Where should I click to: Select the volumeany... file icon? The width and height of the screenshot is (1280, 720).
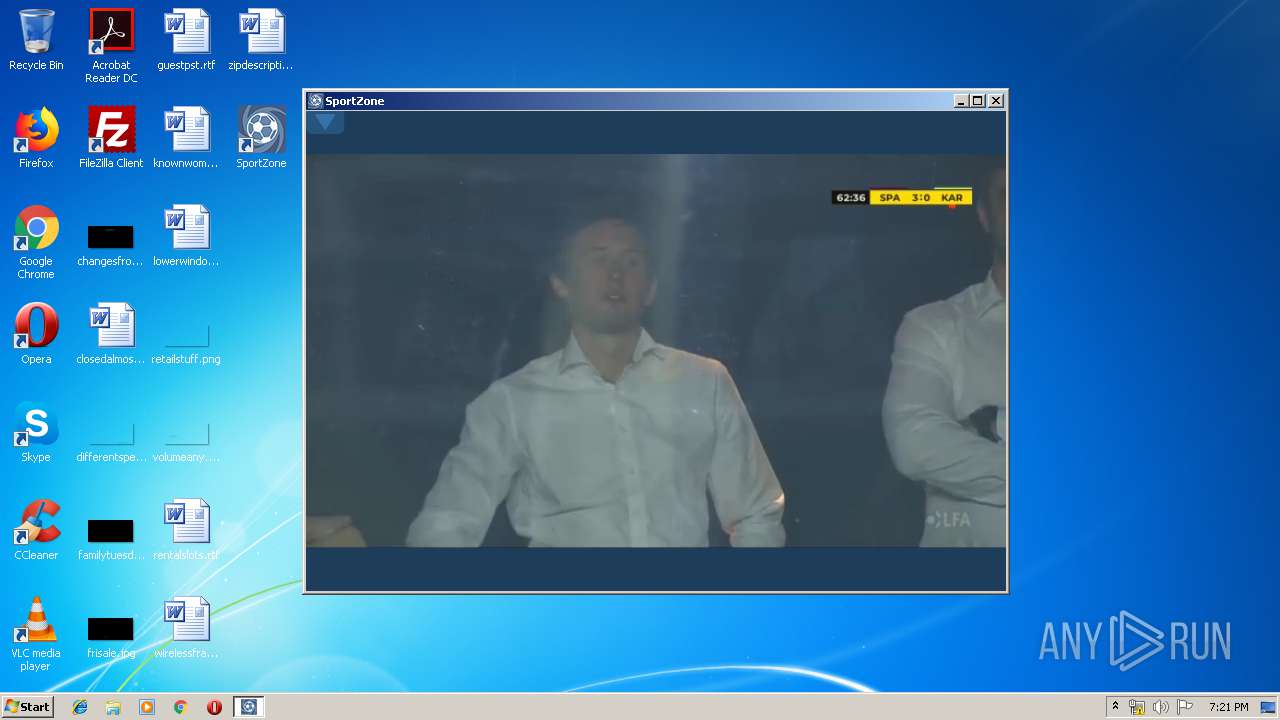pyautogui.click(x=186, y=443)
